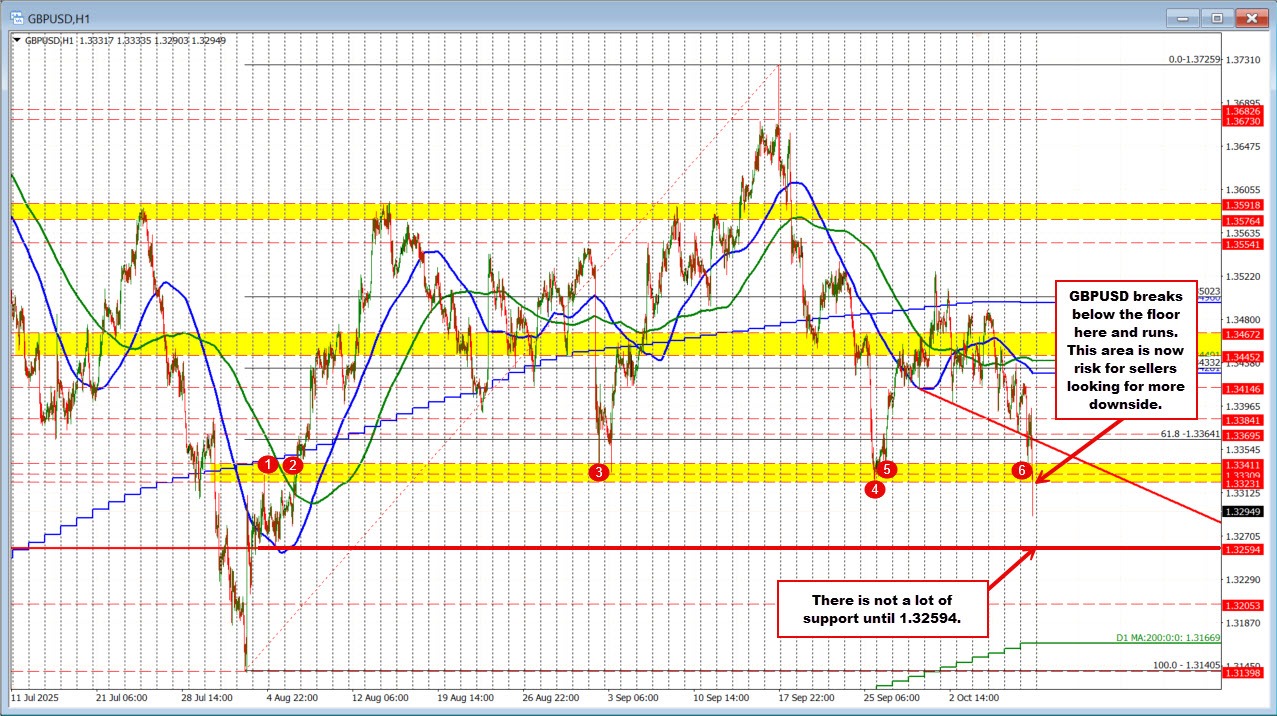
Task: Select red circle marker number 4
Action: coord(875,489)
